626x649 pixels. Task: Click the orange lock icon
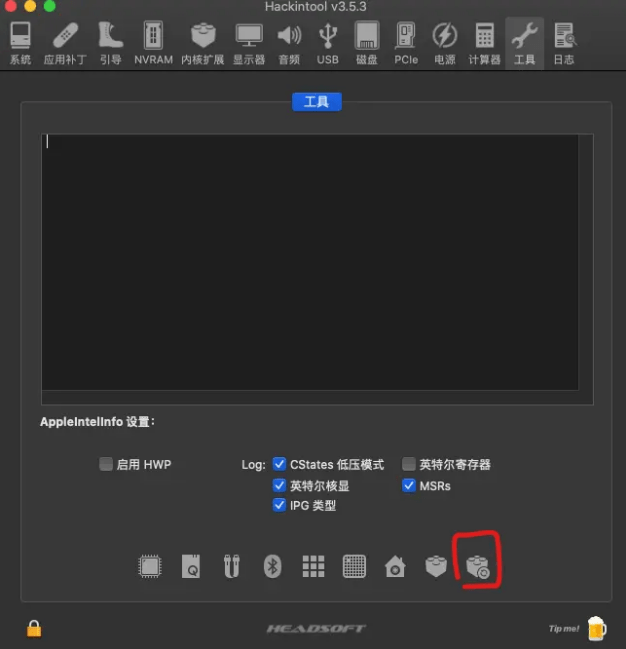pyautogui.click(x=34, y=628)
